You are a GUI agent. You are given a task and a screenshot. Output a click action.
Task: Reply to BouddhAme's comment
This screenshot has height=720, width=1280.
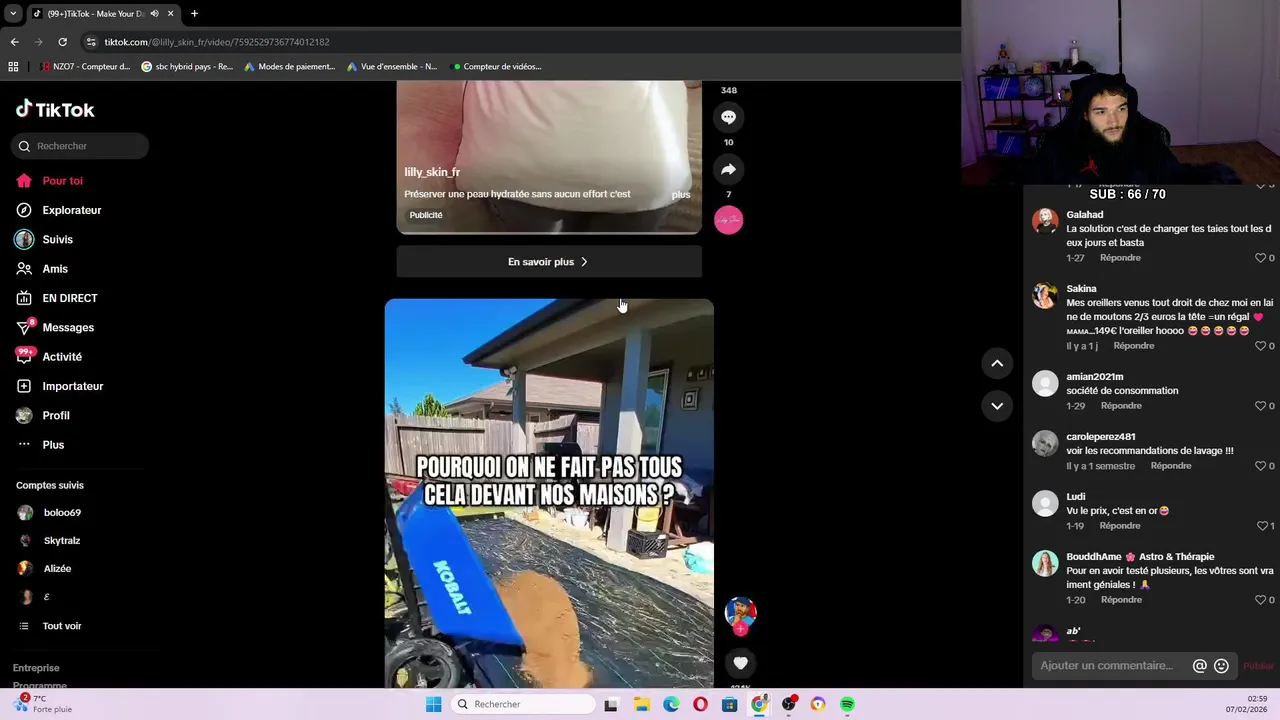coord(1121,600)
